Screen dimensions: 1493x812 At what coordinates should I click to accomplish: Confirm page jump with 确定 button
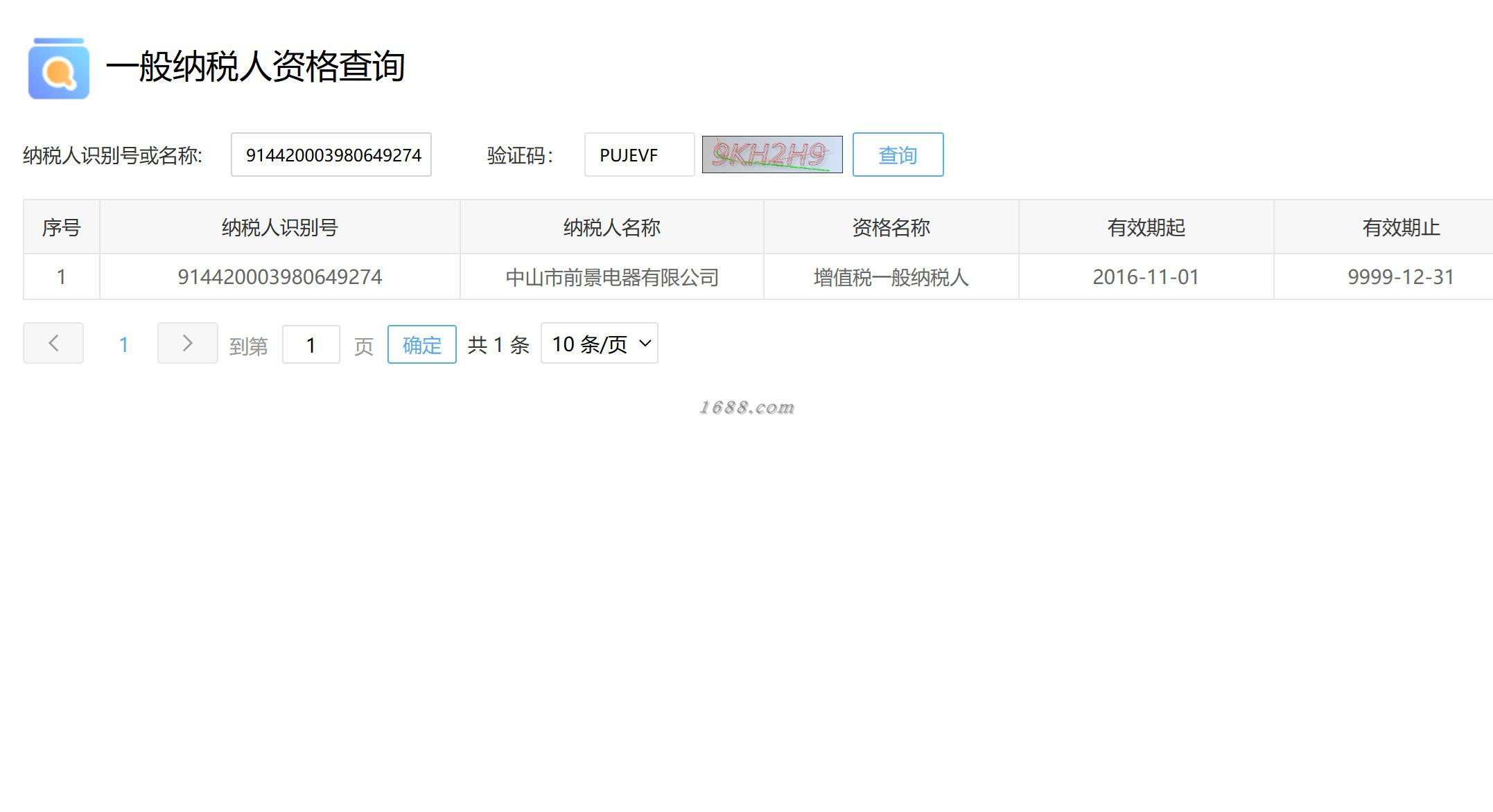(421, 344)
